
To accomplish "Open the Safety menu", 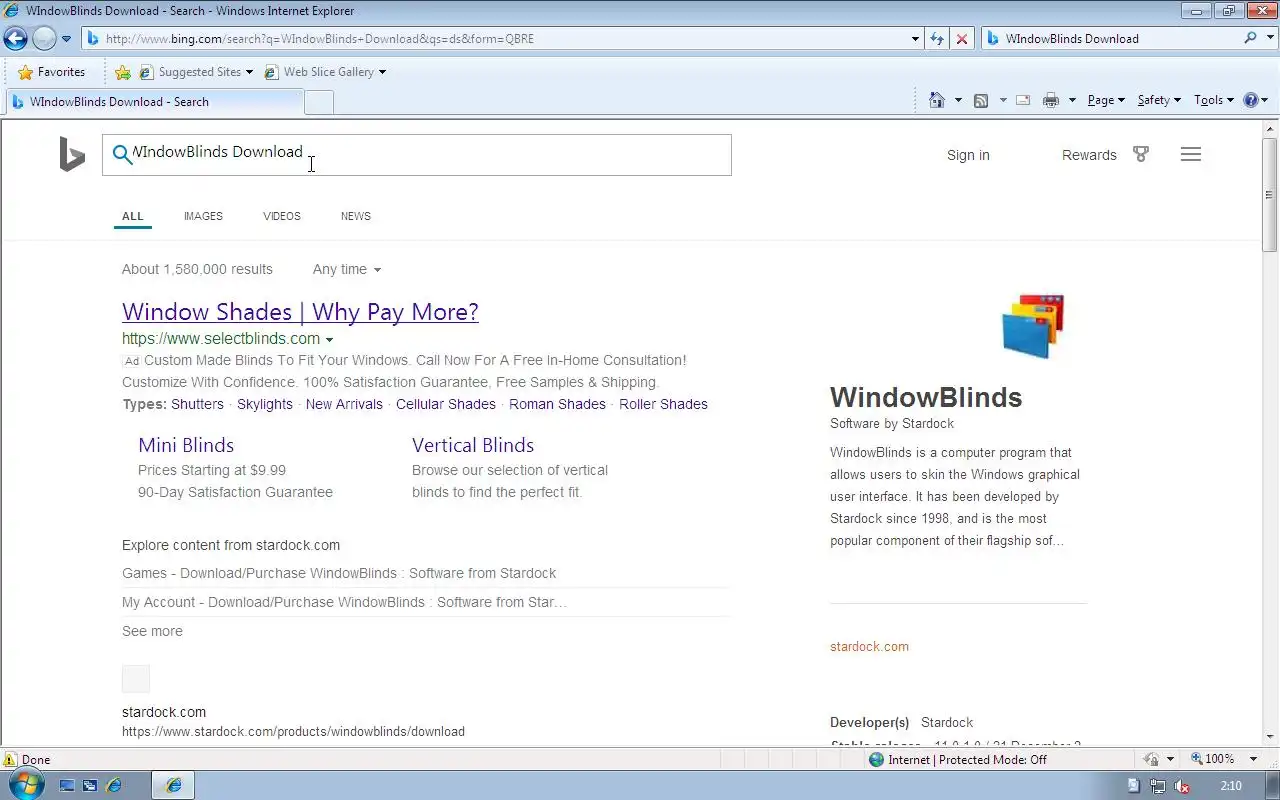I will pyautogui.click(x=1159, y=100).
